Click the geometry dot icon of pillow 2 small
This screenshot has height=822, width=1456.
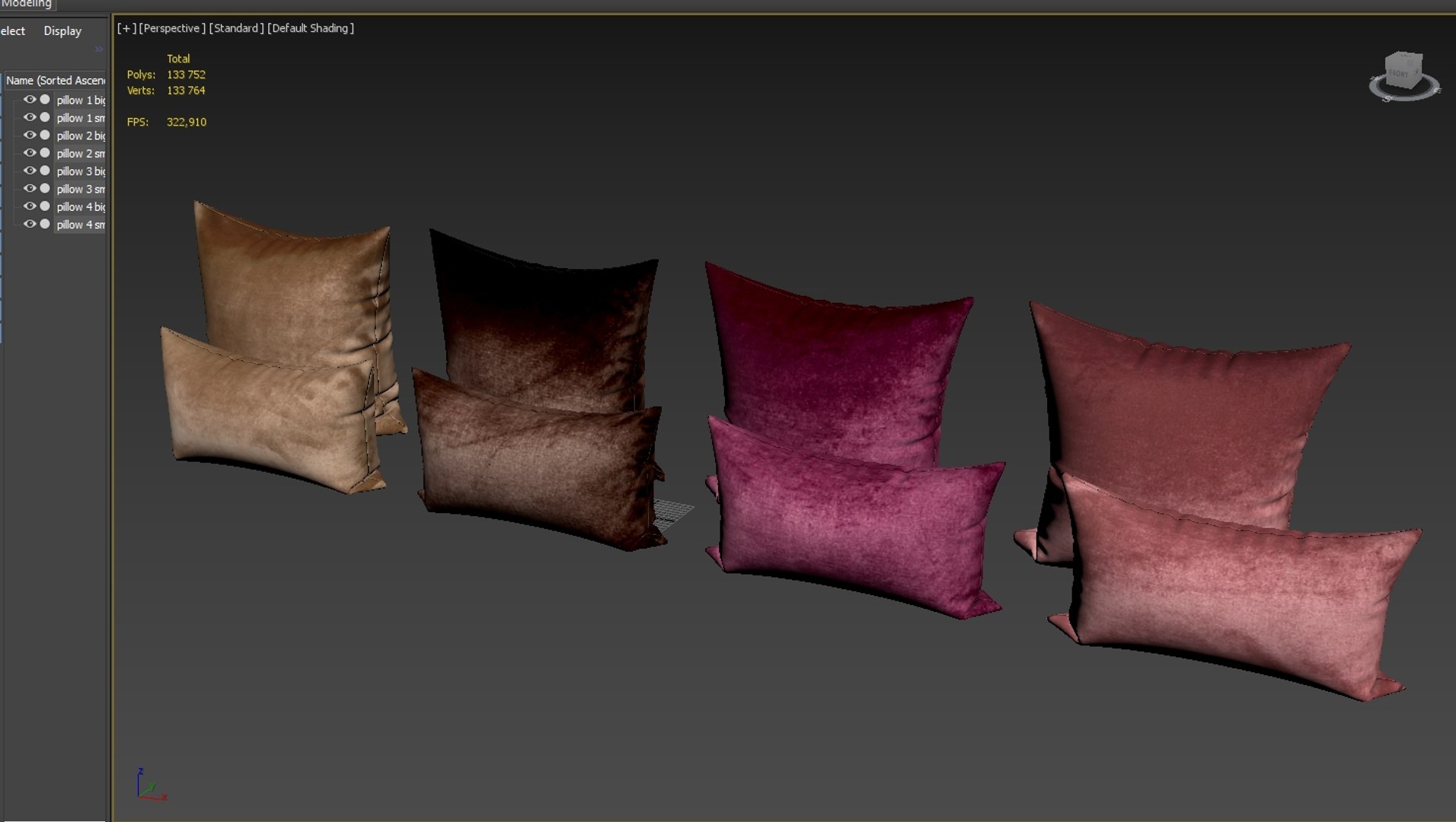[x=45, y=153]
